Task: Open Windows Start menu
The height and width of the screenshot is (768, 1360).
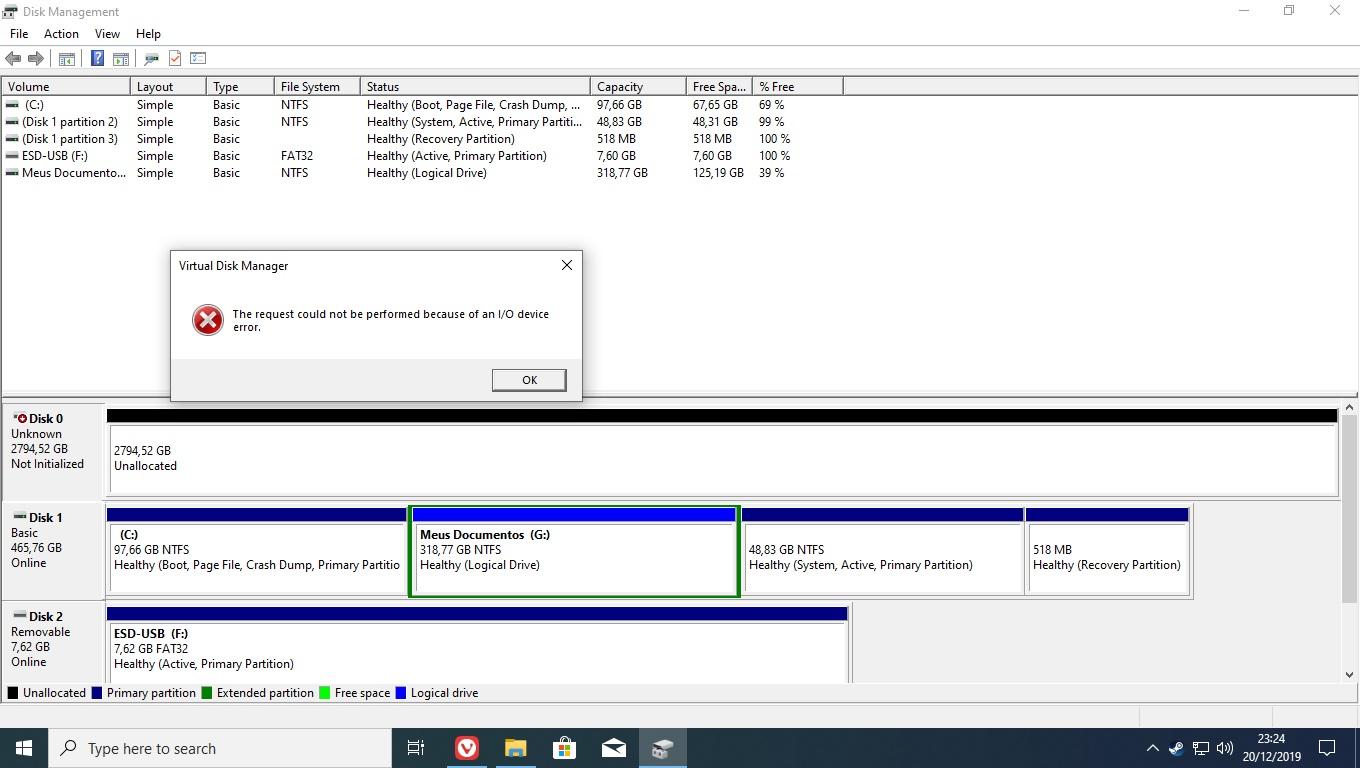Action: pyautogui.click(x=24, y=748)
